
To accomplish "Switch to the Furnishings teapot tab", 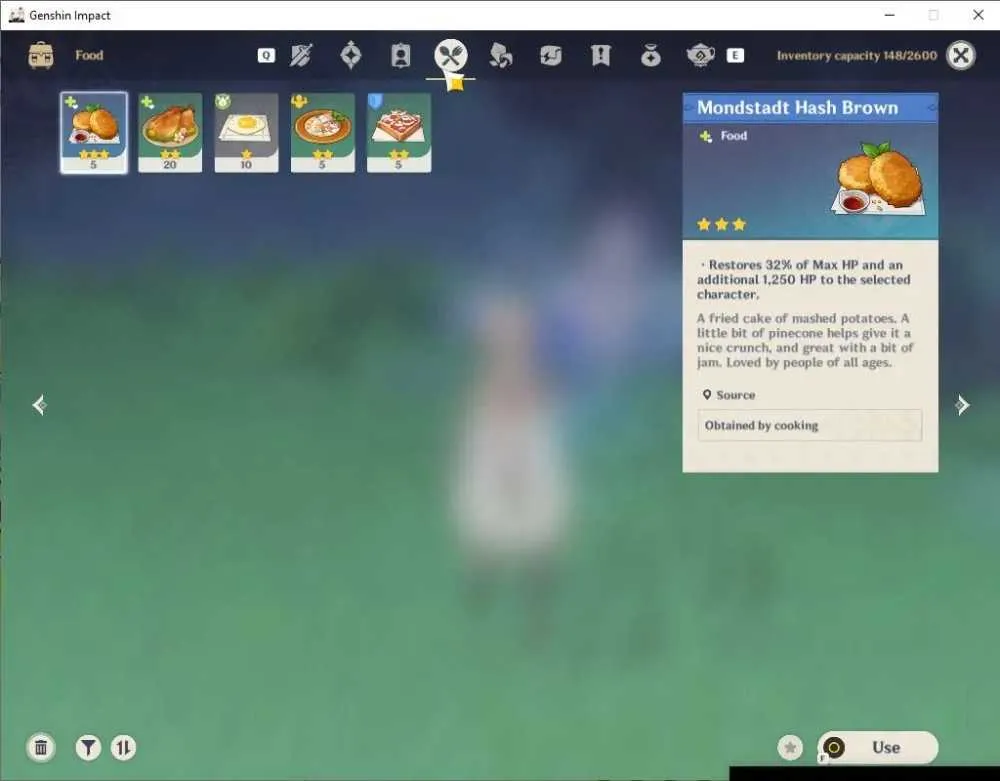I will 700,55.
